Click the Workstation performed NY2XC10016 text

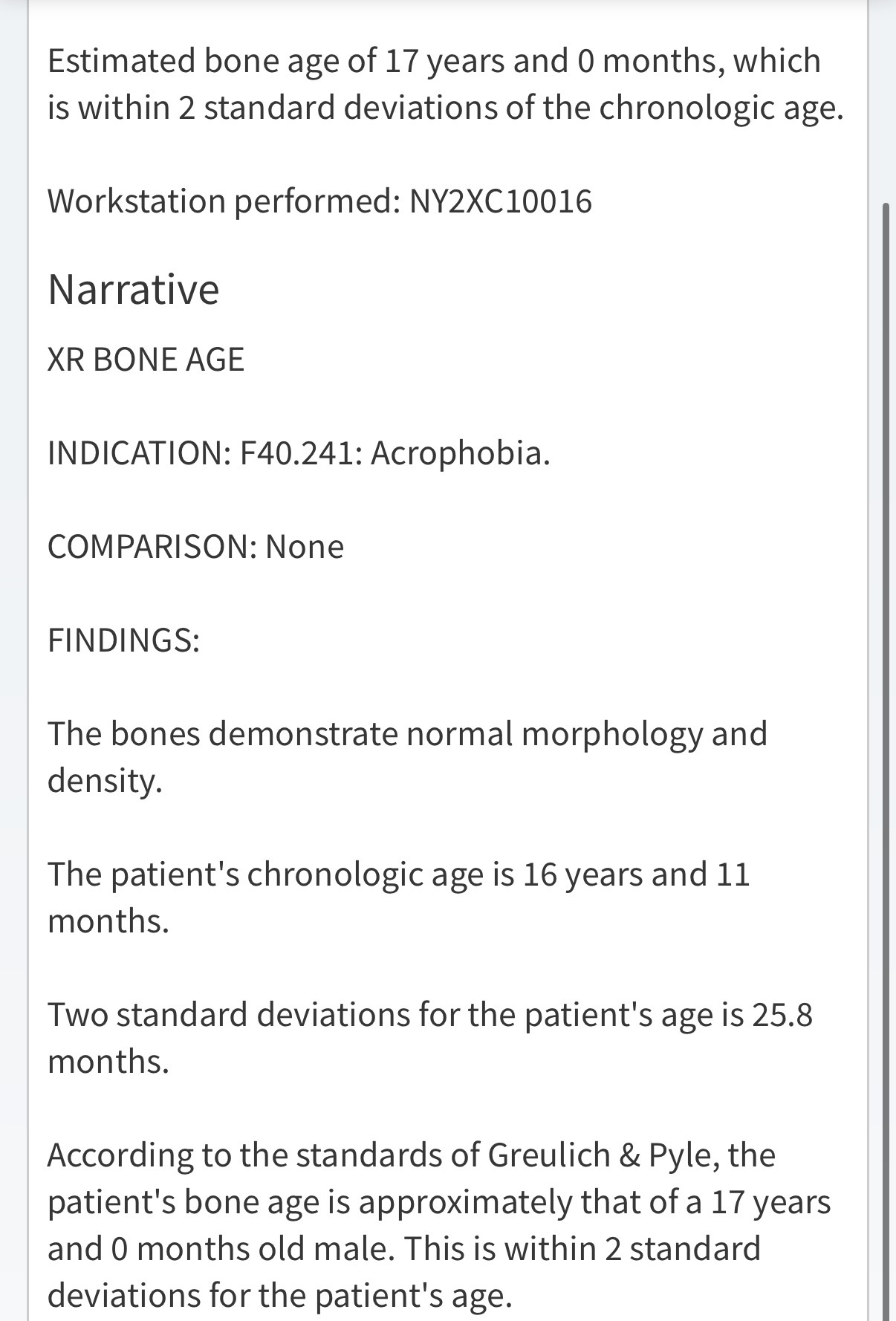(319, 201)
